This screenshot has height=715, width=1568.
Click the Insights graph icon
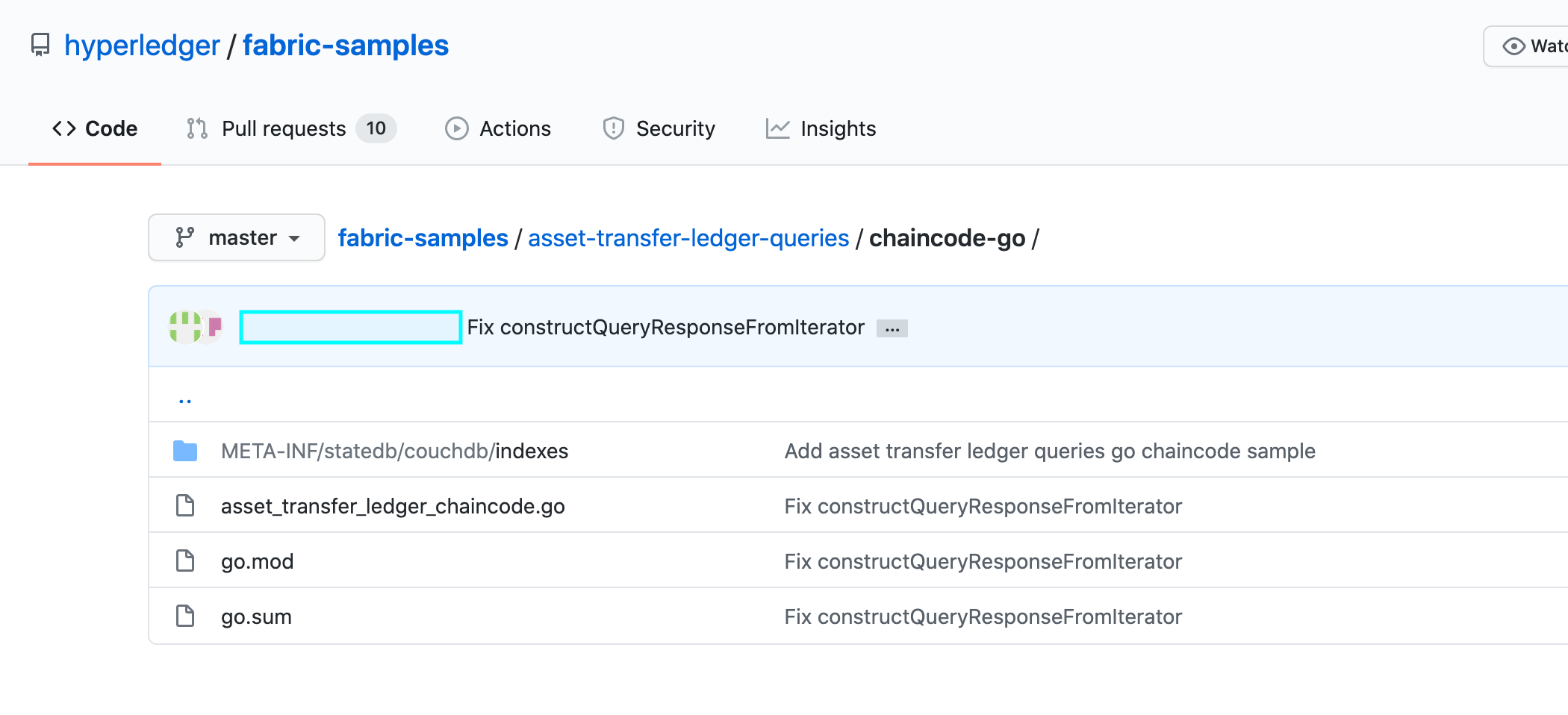click(777, 128)
